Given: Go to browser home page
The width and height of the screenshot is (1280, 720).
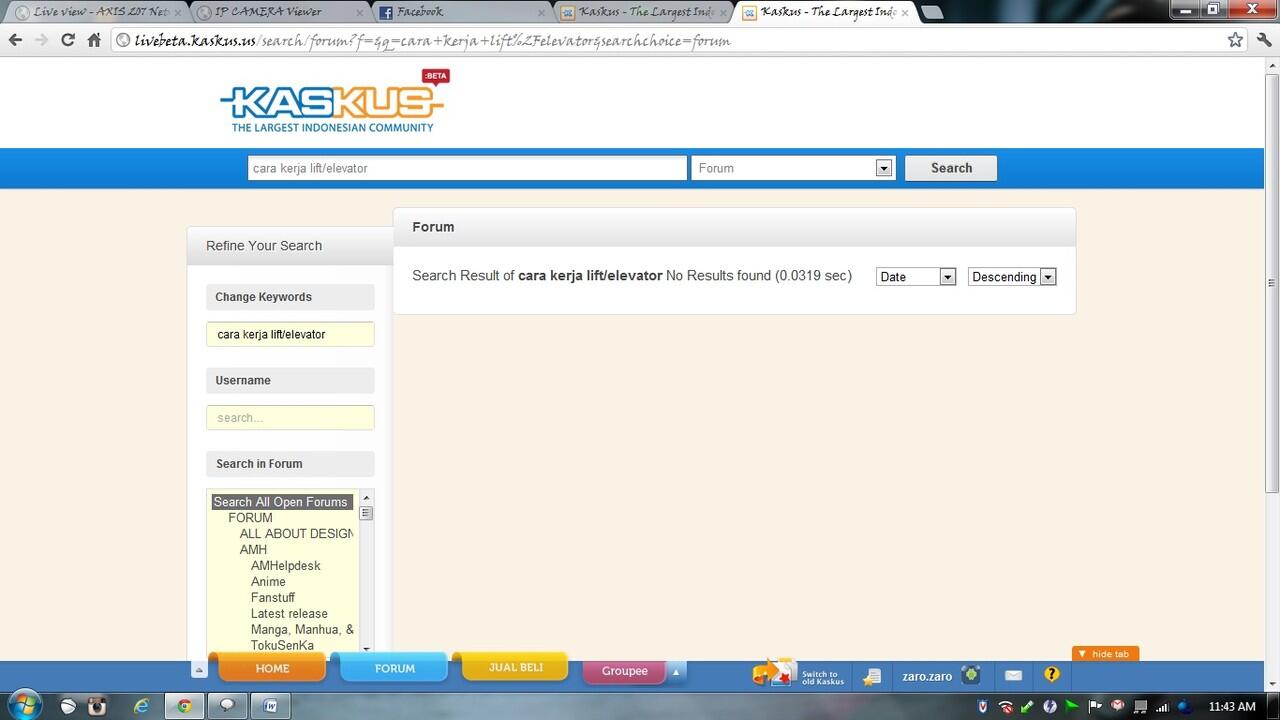Looking at the screenshot, I should (94, 40).
